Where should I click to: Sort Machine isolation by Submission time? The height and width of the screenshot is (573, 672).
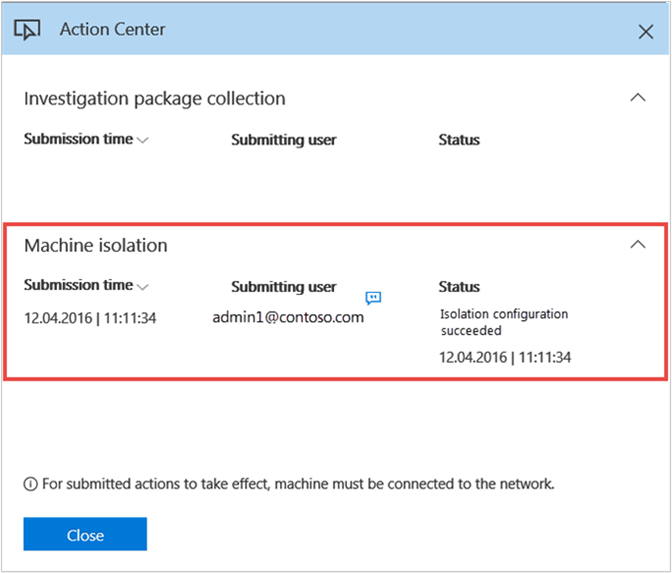tap(78, 286)
